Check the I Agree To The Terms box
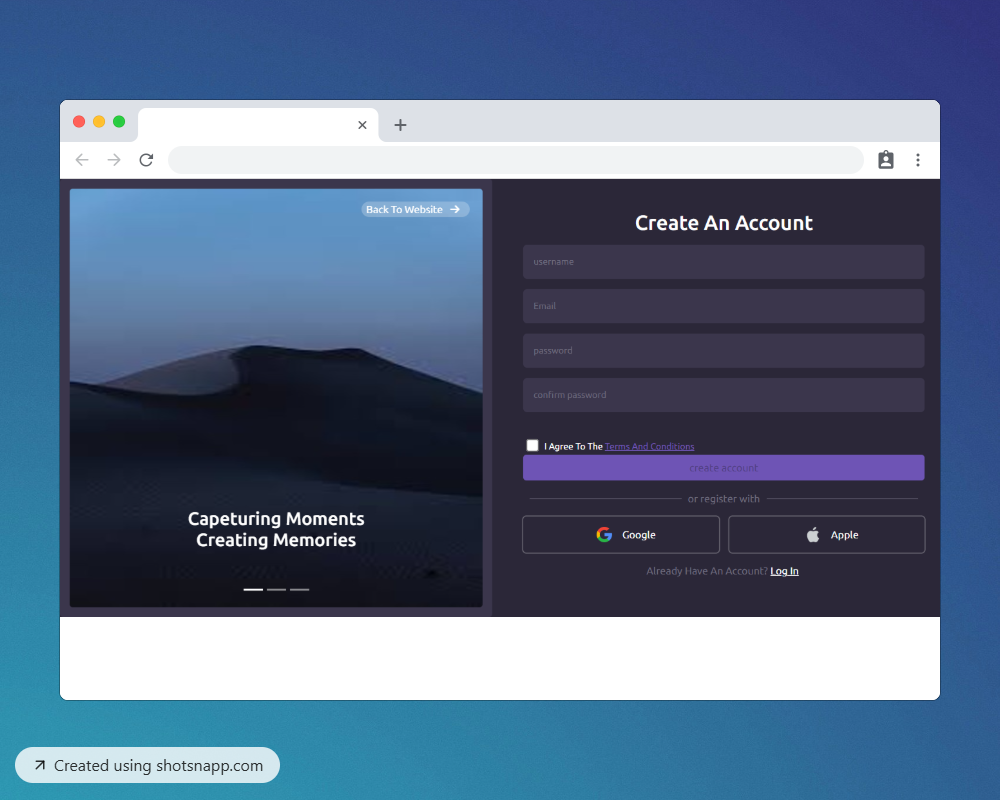1000x800 pixels. point(532,446)
